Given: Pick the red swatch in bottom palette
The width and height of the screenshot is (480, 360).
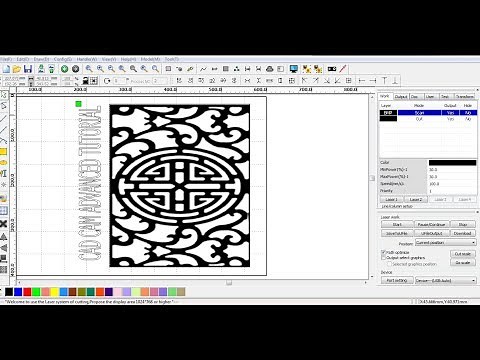Looking at the screenshot, I should click(27, 292).
